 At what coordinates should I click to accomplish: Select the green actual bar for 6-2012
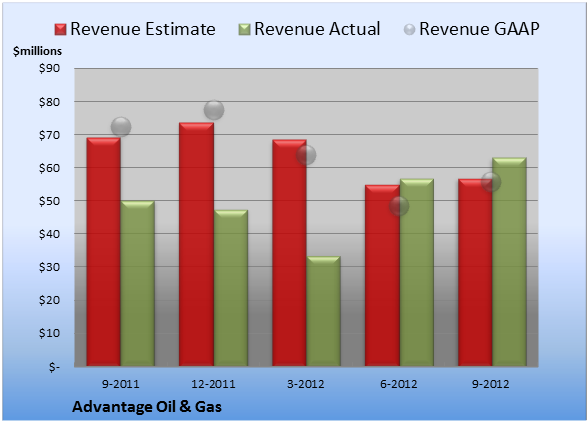click(417, 272)
